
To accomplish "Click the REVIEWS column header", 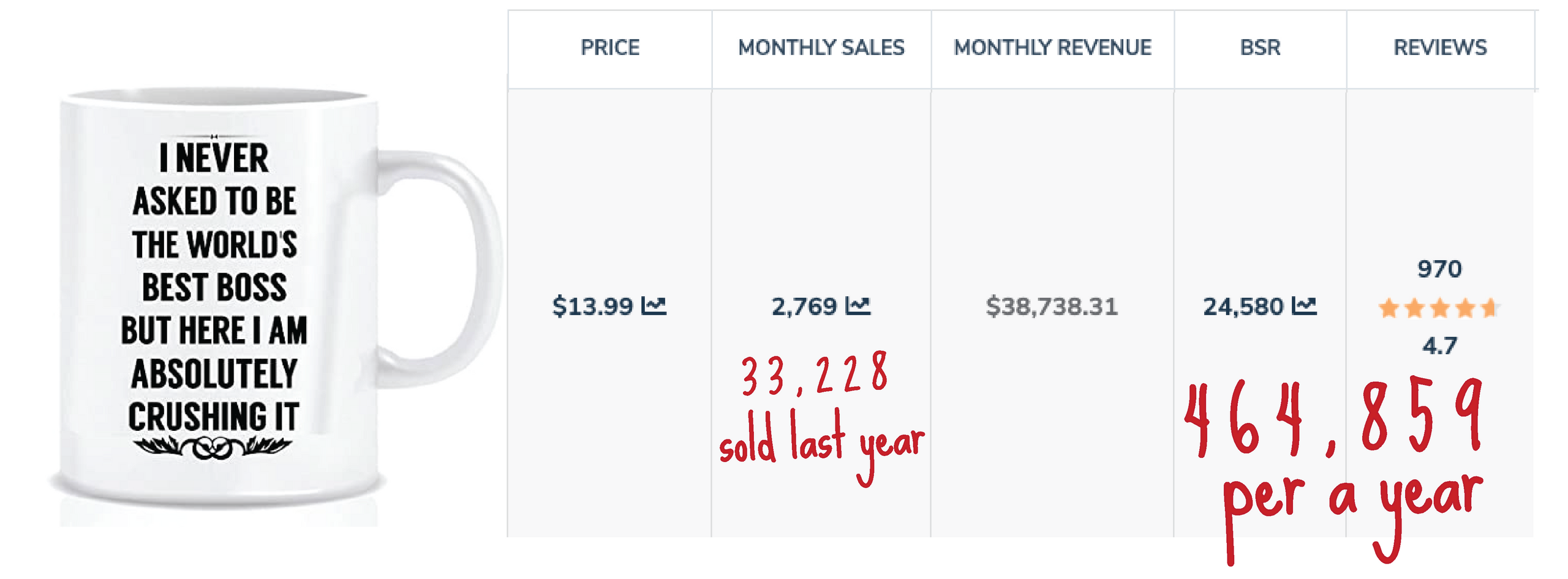I will [1440, 47].
